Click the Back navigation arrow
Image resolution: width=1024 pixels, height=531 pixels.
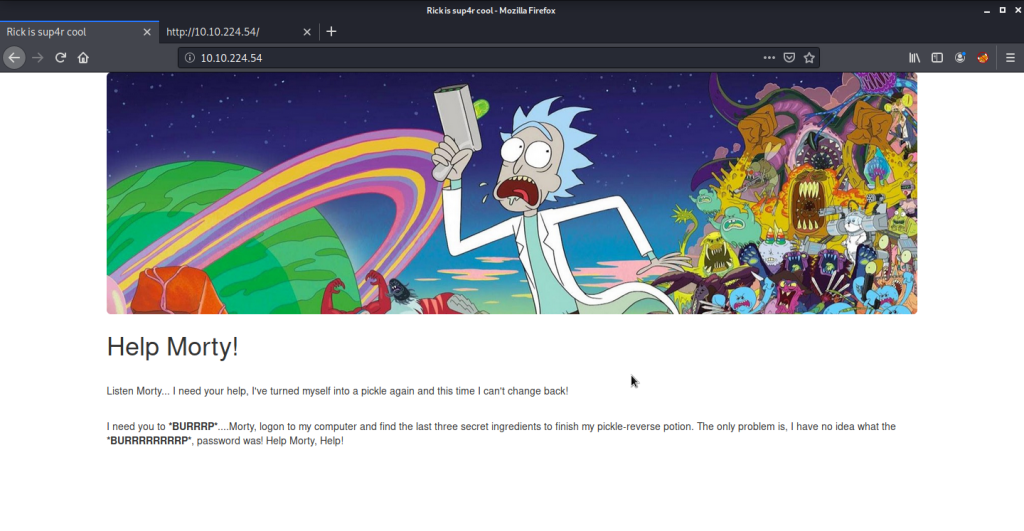(14, 58)
